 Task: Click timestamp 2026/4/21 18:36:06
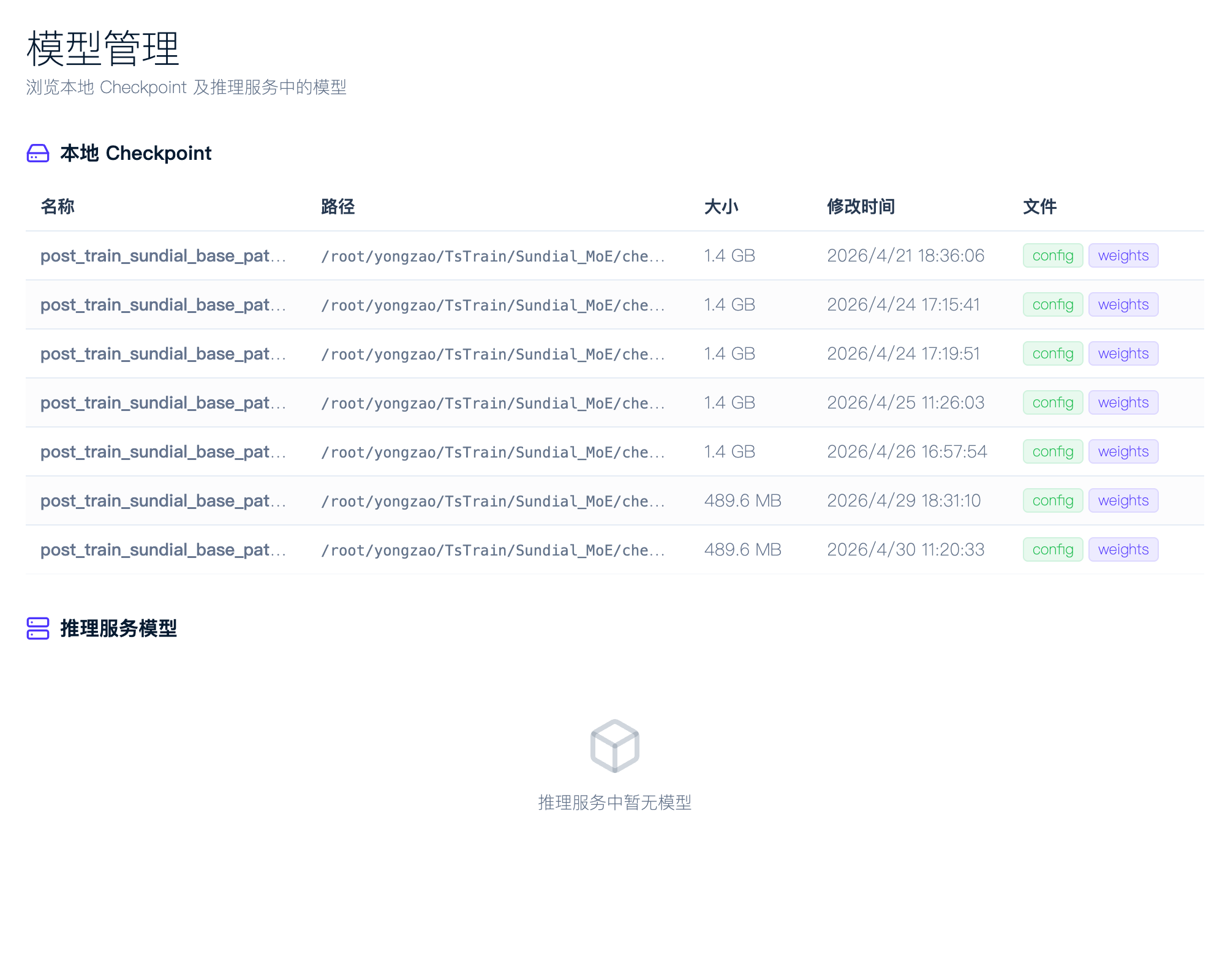(906, 255)
